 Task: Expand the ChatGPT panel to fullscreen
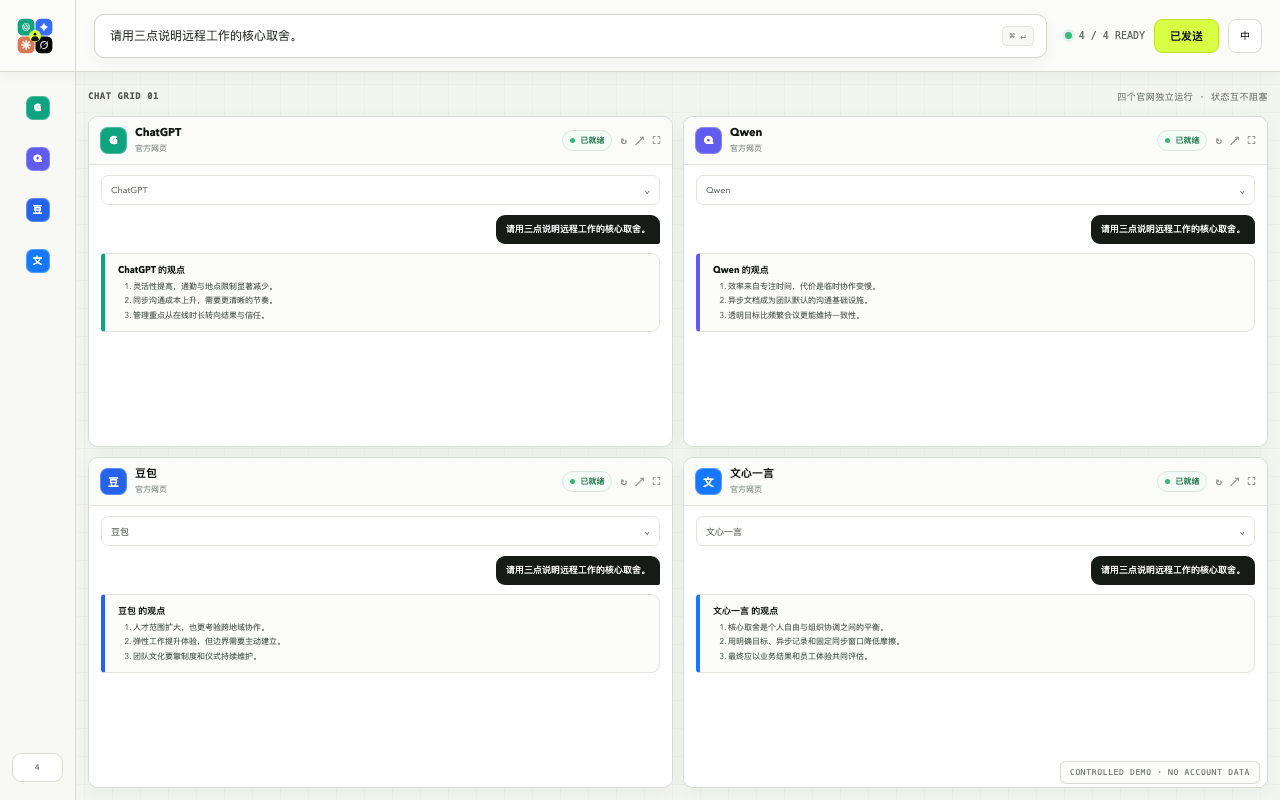click(x=656, y=140)
